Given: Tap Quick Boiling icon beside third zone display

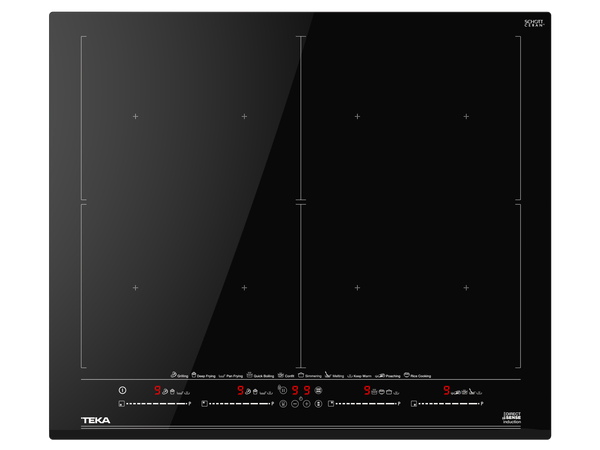Looking at the screenshot, I should pyautogui.click(x=374, y=392).
